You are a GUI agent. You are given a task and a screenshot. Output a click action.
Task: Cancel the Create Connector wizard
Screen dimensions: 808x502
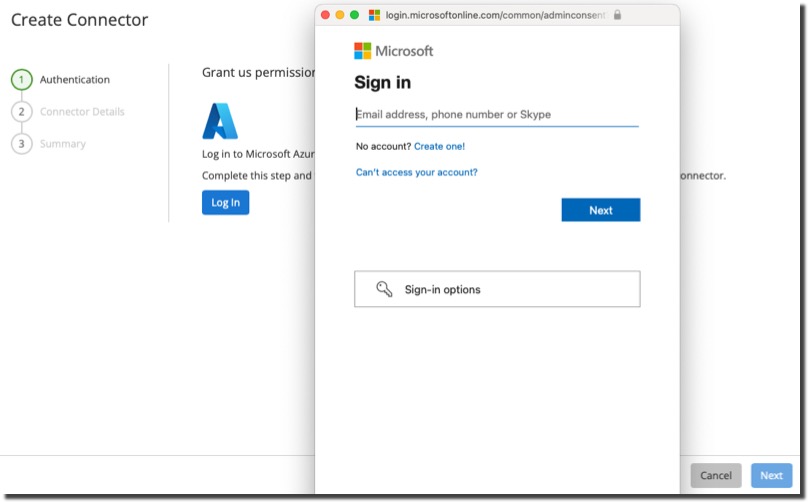pyautogui.click(x=716, y=476)
